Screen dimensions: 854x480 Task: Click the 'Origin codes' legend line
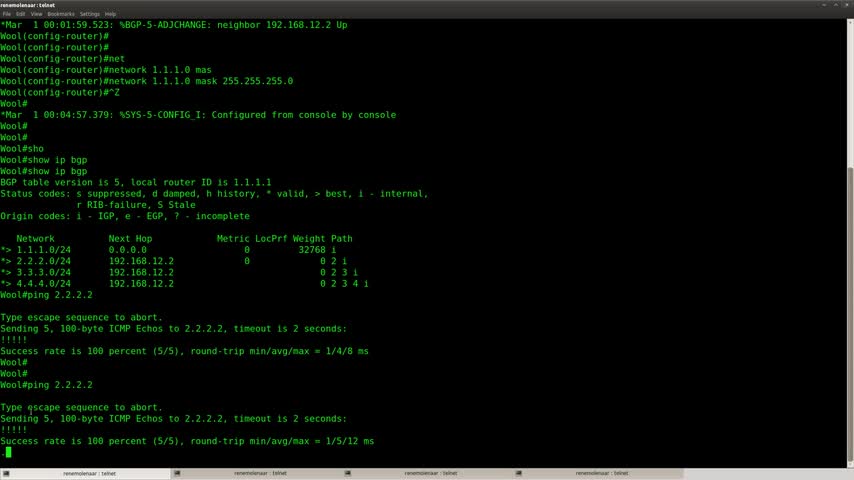pyautogui.click(x=125, y=216)
